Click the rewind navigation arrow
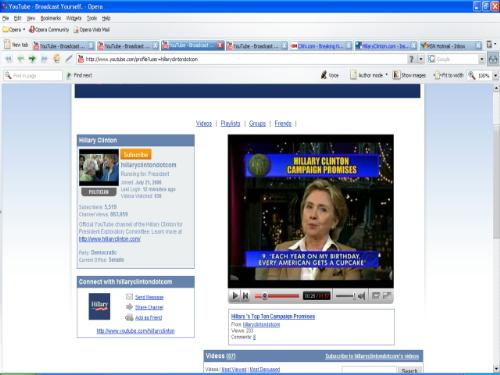 8,59
